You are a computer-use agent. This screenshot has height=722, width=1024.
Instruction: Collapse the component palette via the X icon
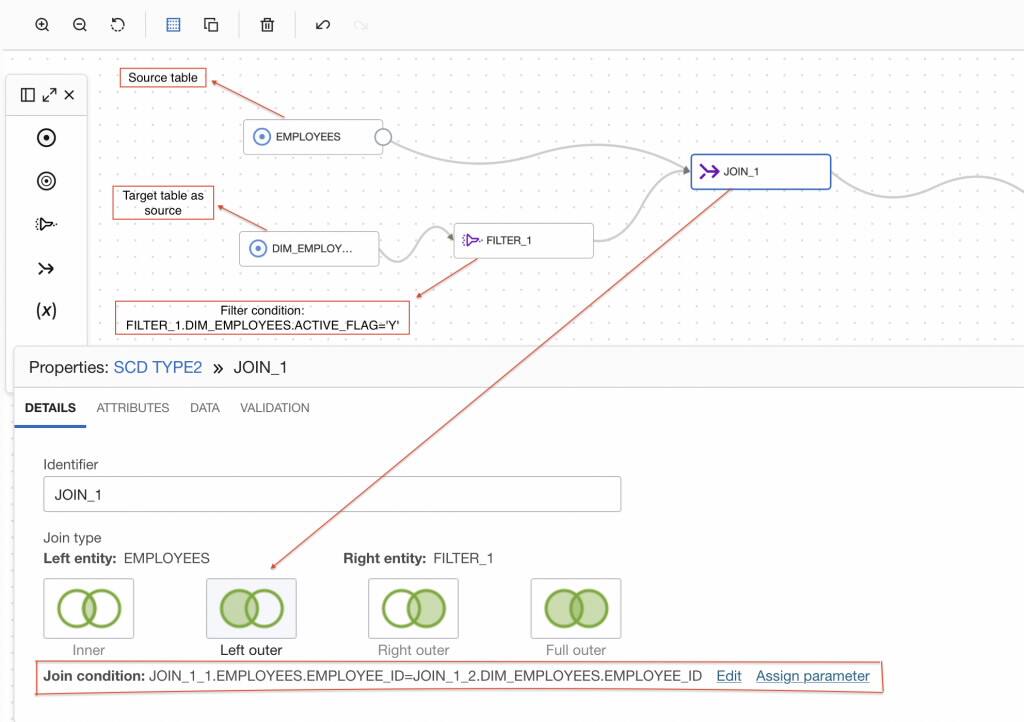coord(69,94)
